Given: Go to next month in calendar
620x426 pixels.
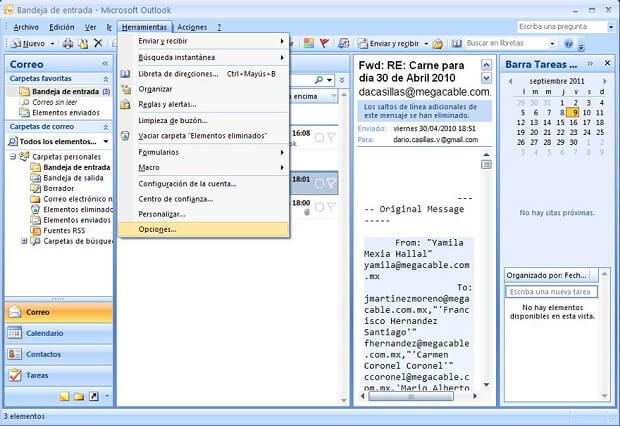Looking at the screenshot, I should coord(604,81).
